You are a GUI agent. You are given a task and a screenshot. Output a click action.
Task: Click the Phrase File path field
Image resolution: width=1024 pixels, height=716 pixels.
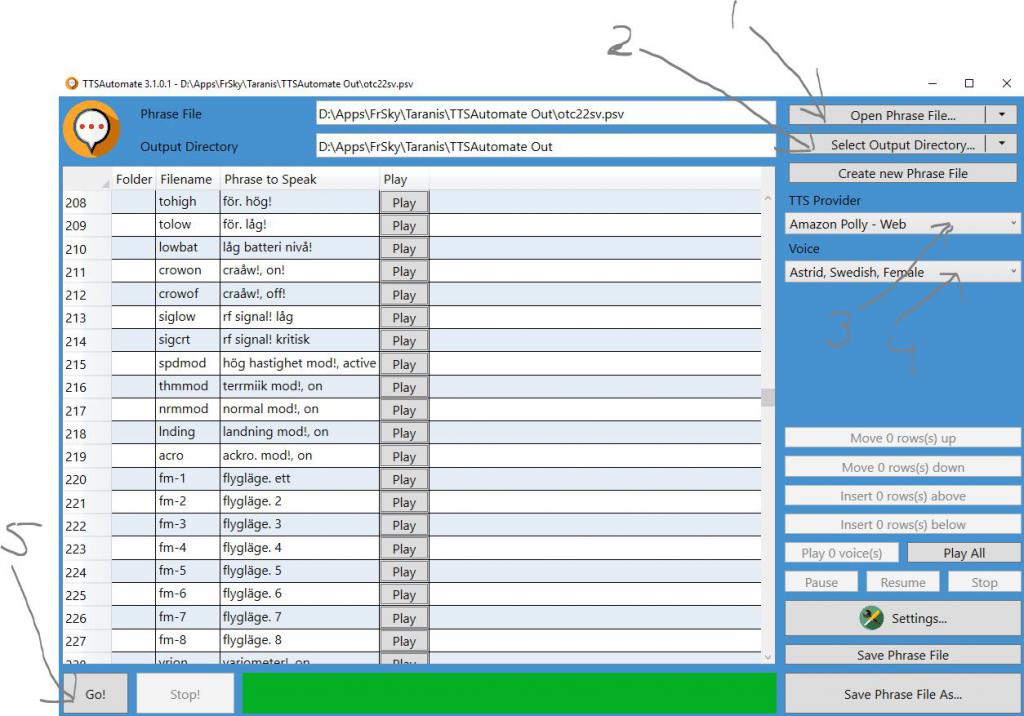[545, 114]
